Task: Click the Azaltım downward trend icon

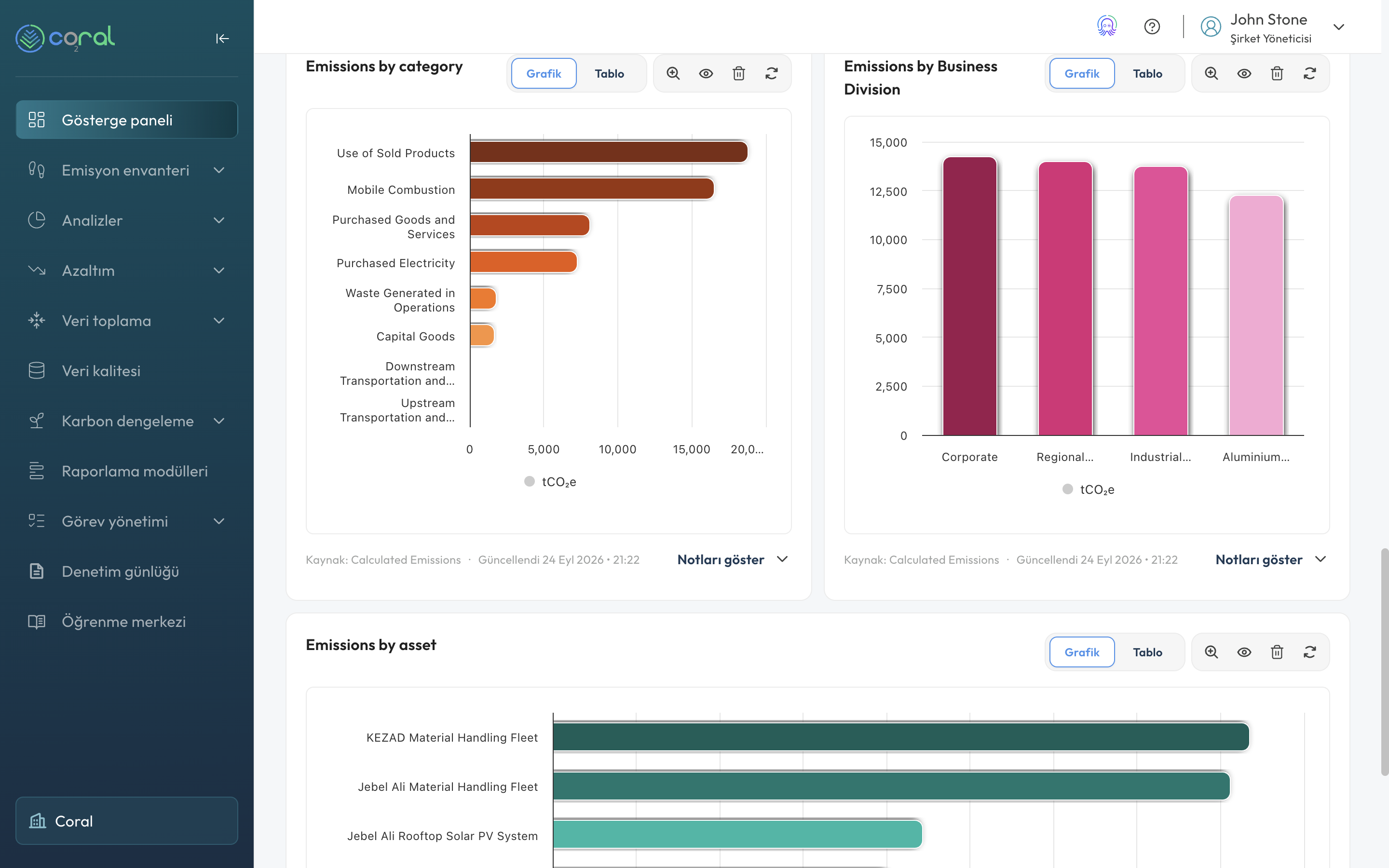Action: pos(37,270)
